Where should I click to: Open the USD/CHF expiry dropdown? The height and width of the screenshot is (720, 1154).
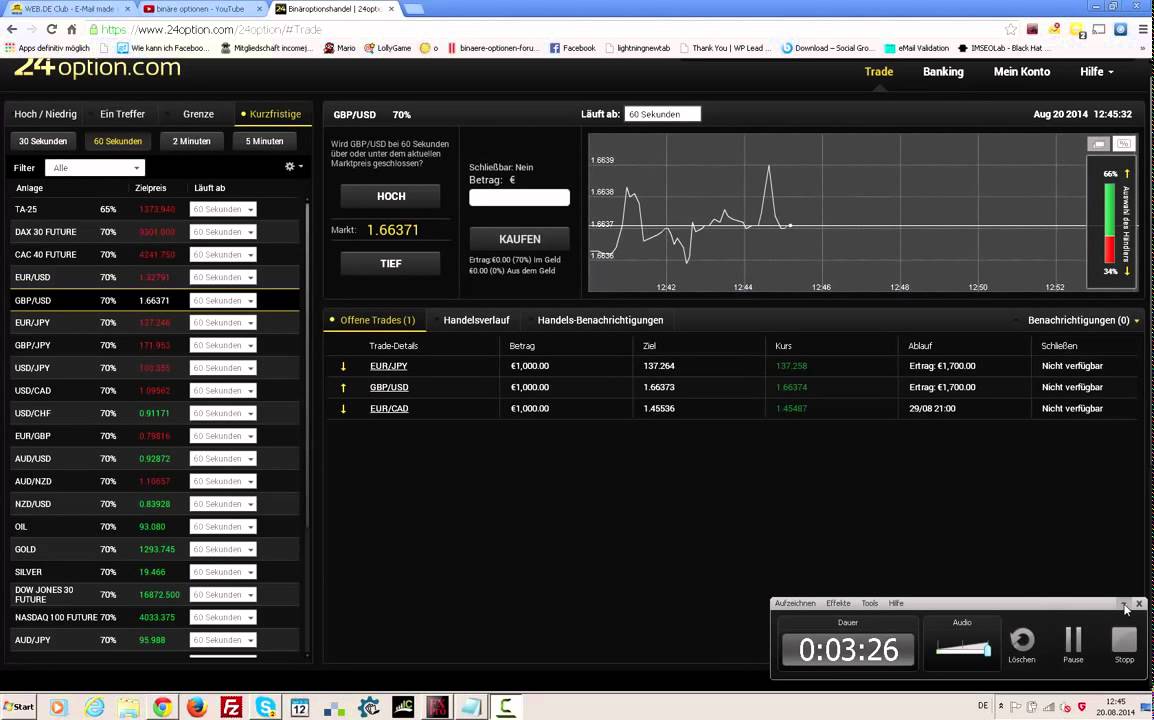click(223, 413)
